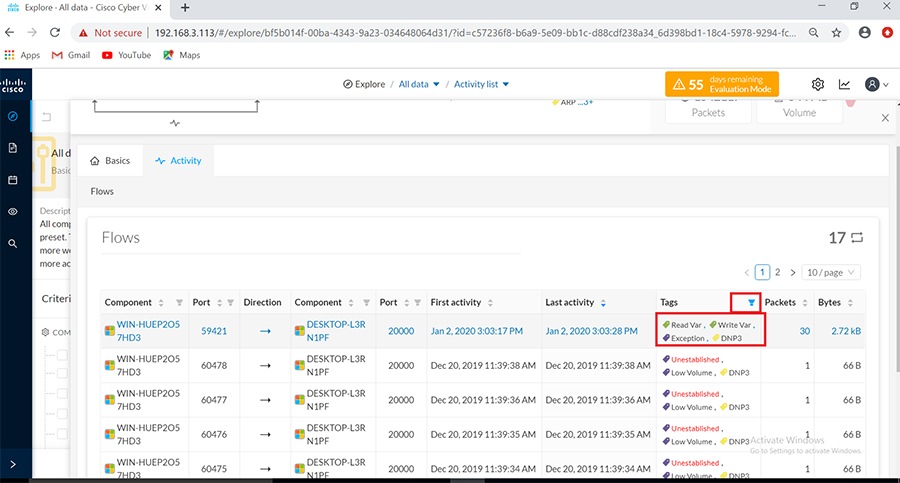
Task: Filter the first Component column
Action: [x=179, y=303]
